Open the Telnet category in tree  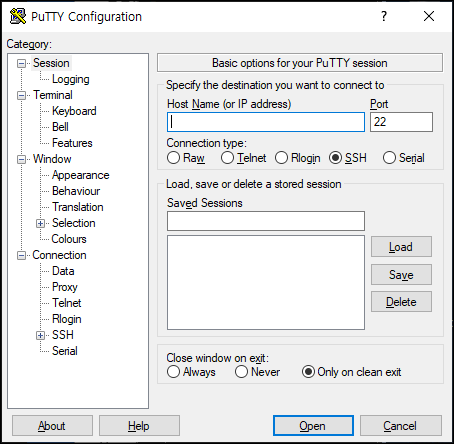pos(67,303)
